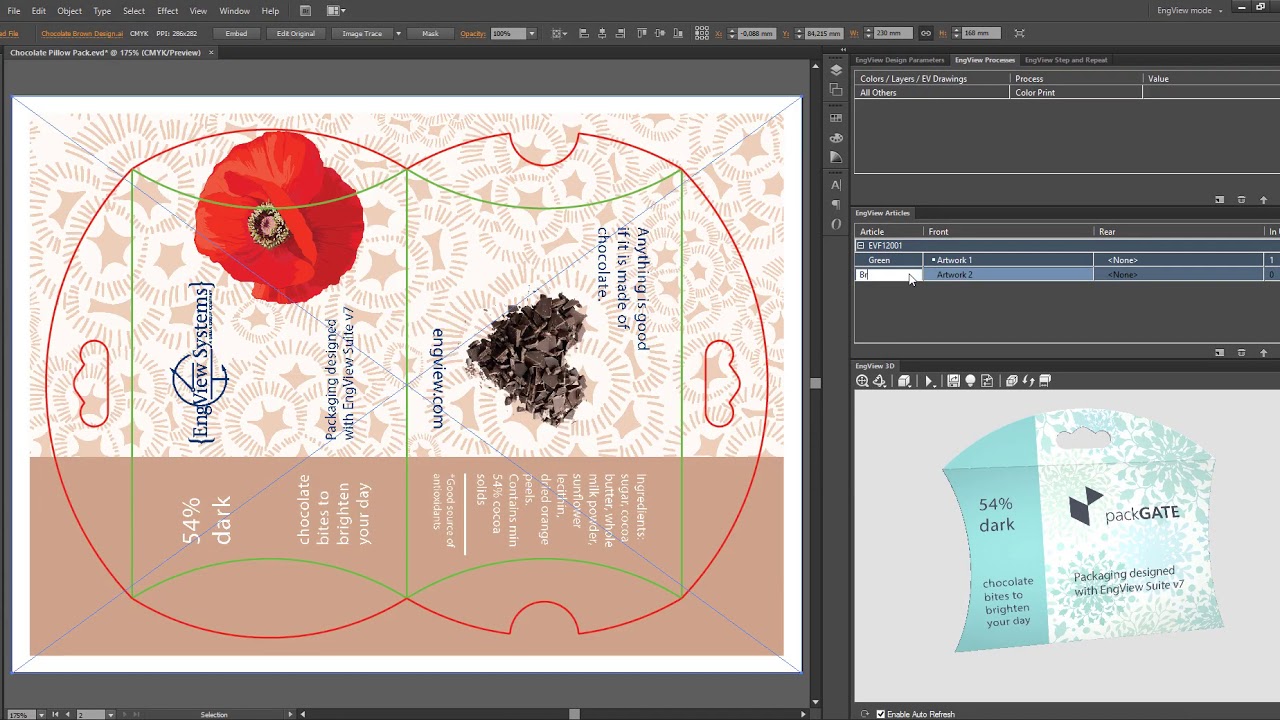This screenshot has width=1280, height=720.
Task: Select the Artwork 1 front cell
Action: click(x=1008, y=260)
